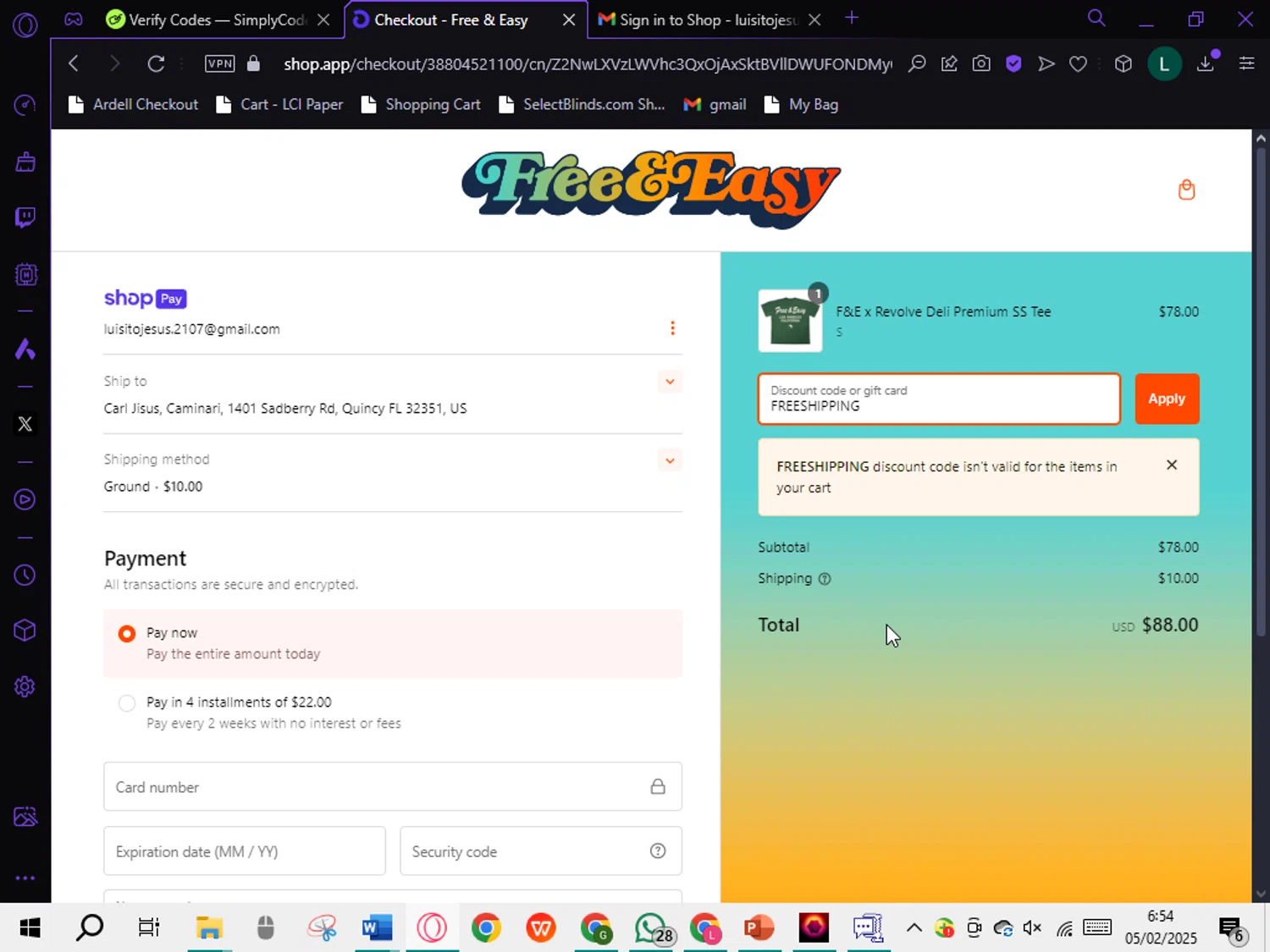The width and height of the screenshot is (1270, 952).
Task: Dismiss the FREESHIPPING invalid code message
Action: (x=1172, y=465)
